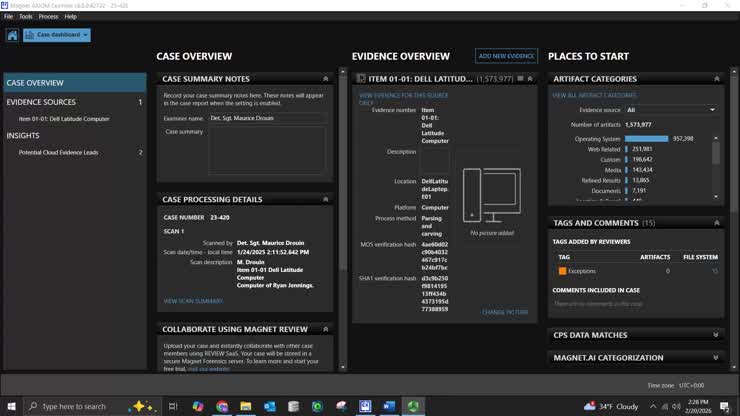740x416 pixels.
Task: Click artifact categories list scroll up arrow
Action: 716,138
